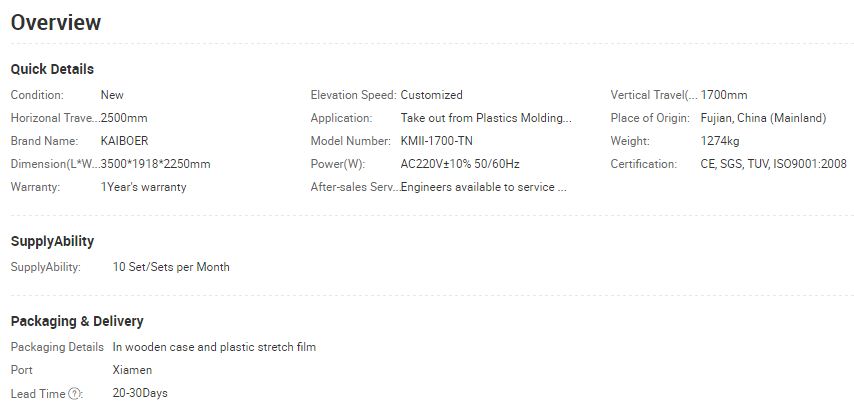Click the Xiamen port value
Image resolution: width=854 pixels, height=414 pixels.
(x=132, y=370)
